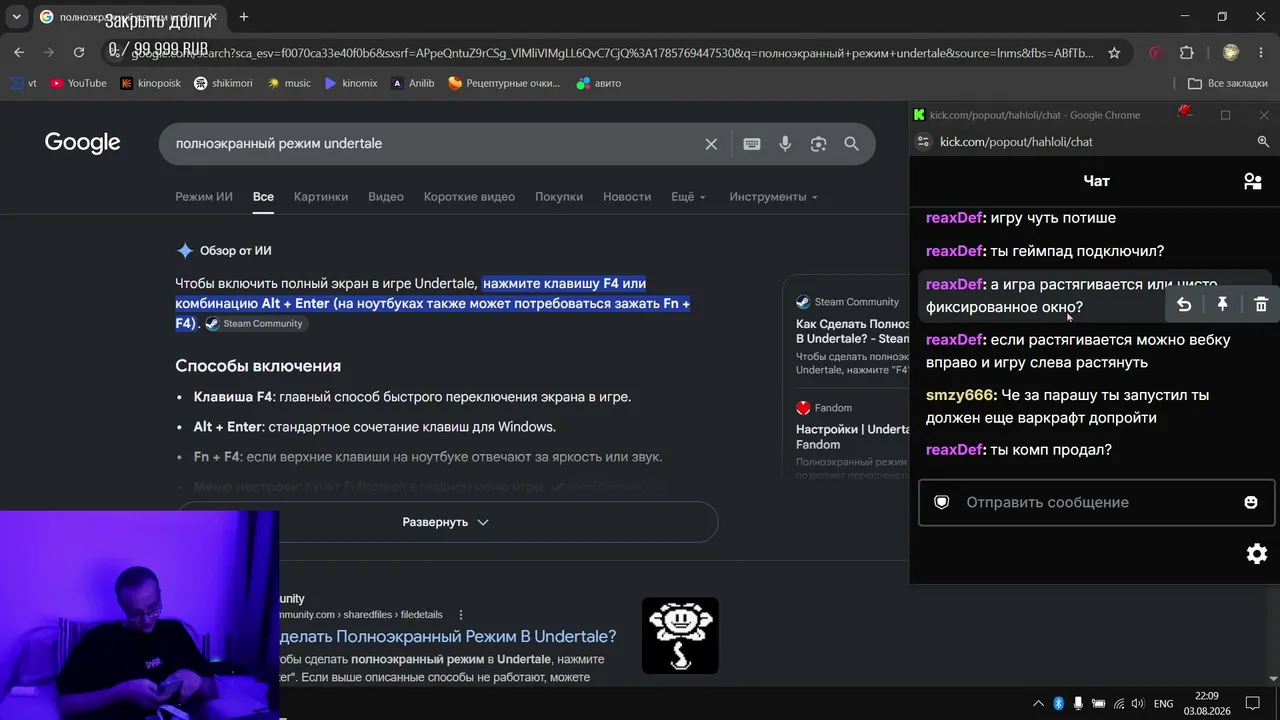
Task: Reply to the highlighted reaxDef message
Action: coord(1184,305)
